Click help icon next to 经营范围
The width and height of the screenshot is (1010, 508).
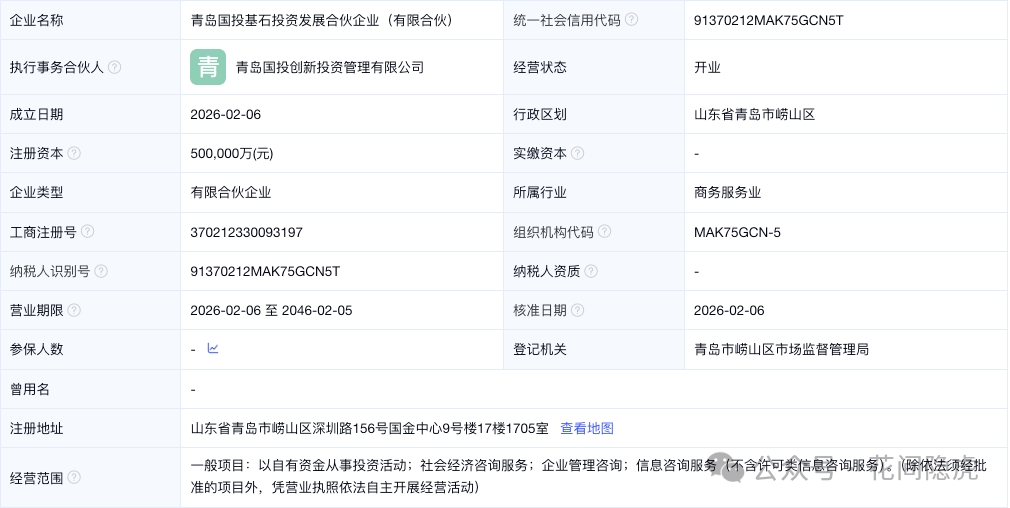[x=74, y=478]
